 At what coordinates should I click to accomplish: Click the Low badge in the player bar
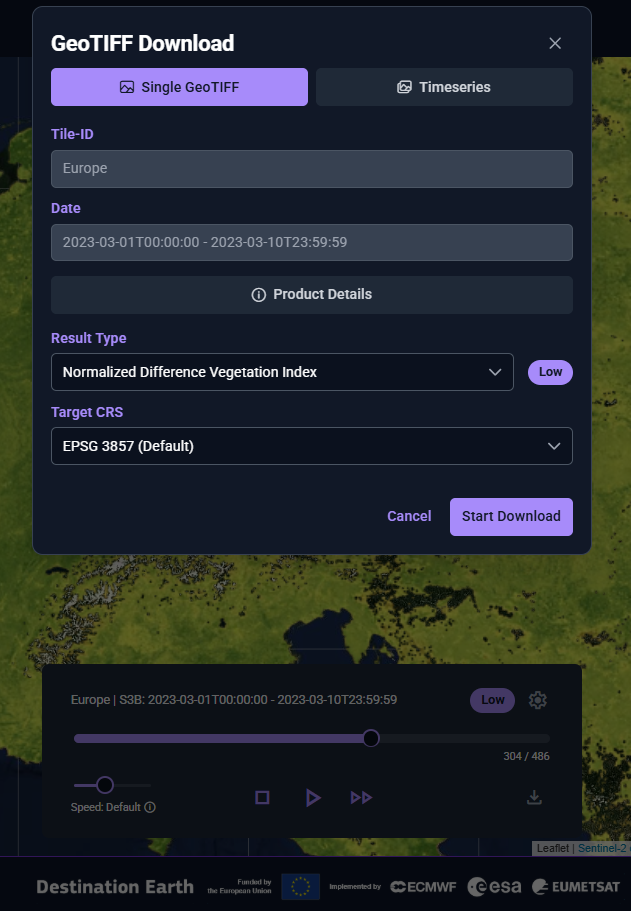pyautogui.click(x=492, y=700)
